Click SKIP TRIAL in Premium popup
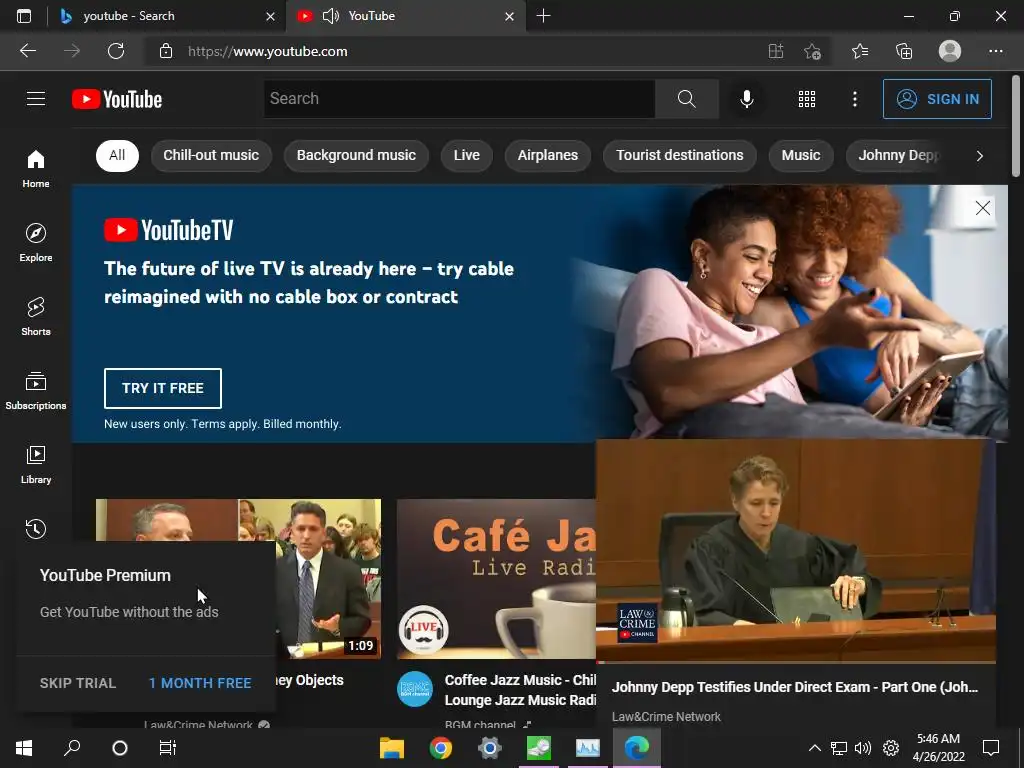 (x=78, y=683)
